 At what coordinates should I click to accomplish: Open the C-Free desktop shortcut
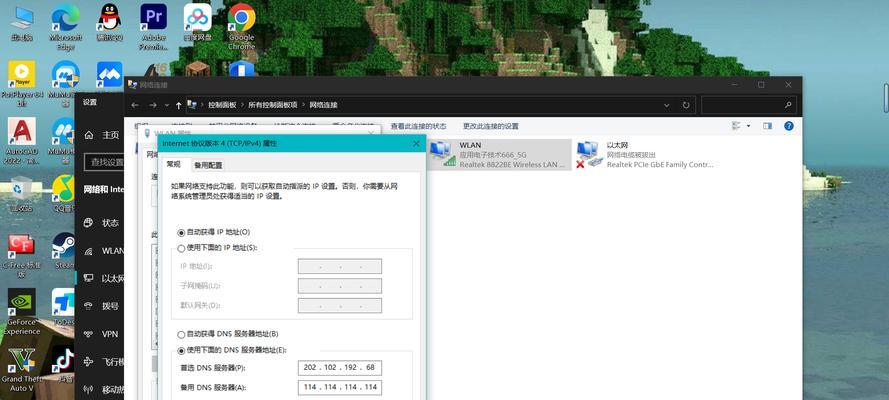(x=22, y=255)
